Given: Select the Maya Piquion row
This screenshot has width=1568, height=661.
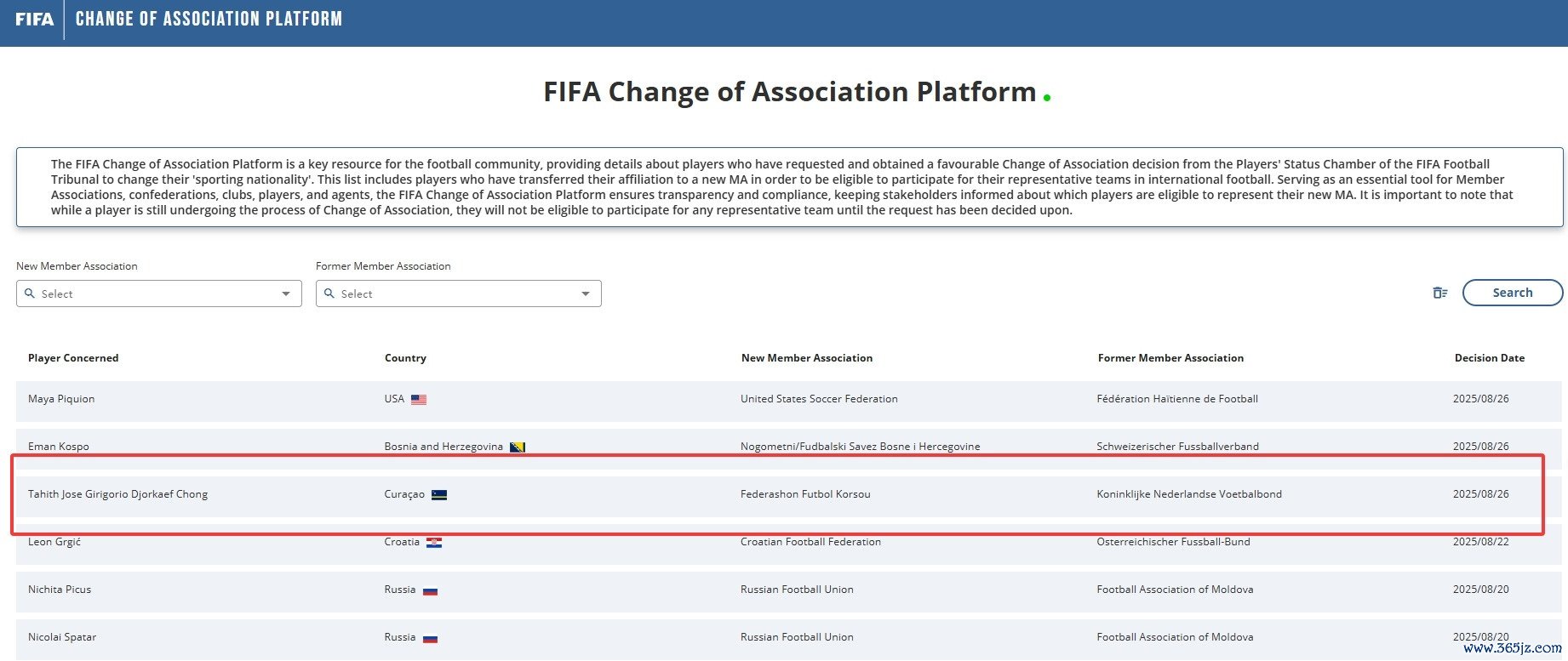Looking at the screenshot, I should pos(61,399).
